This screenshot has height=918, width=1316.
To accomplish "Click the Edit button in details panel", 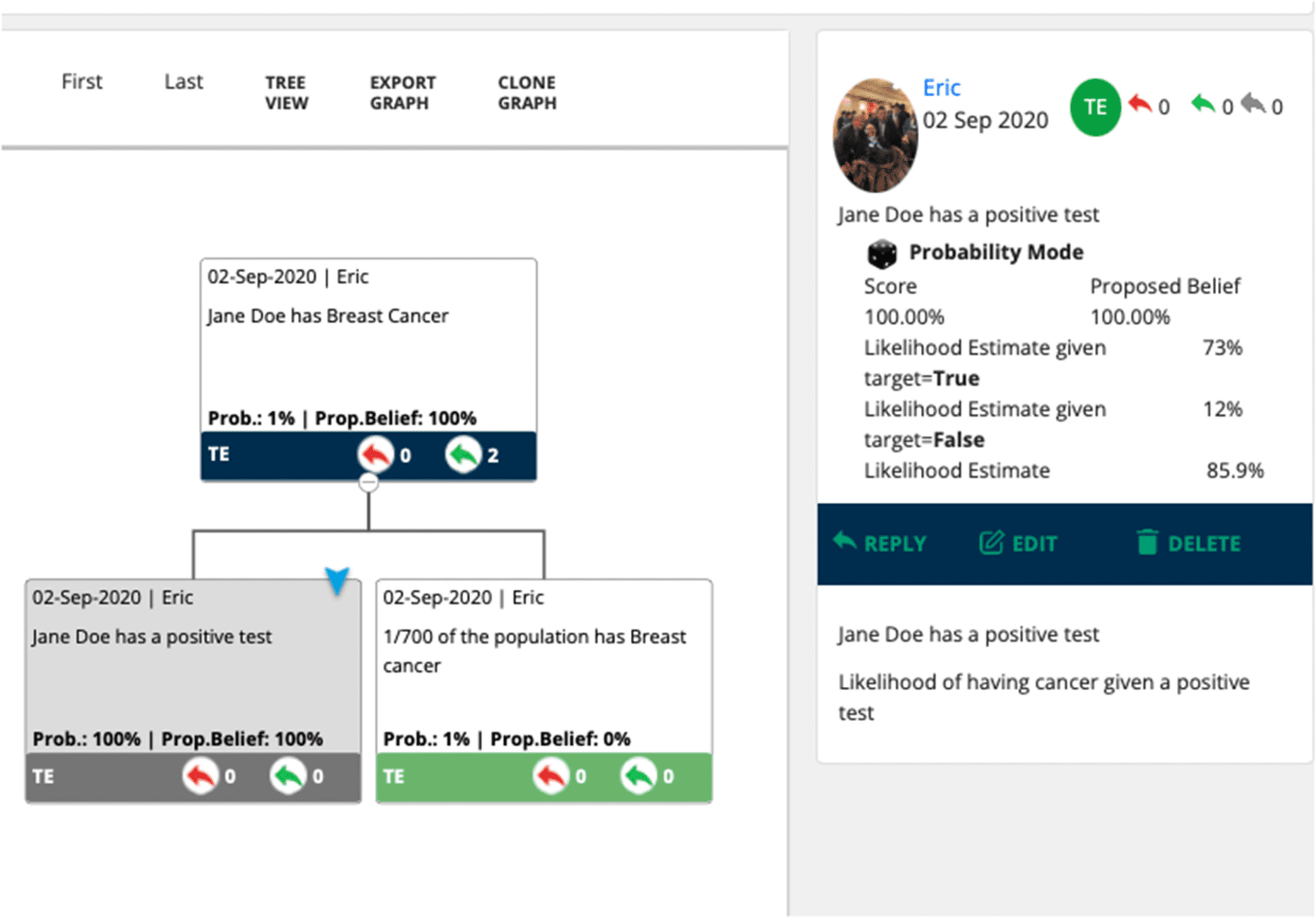I will pos(1018,543).
